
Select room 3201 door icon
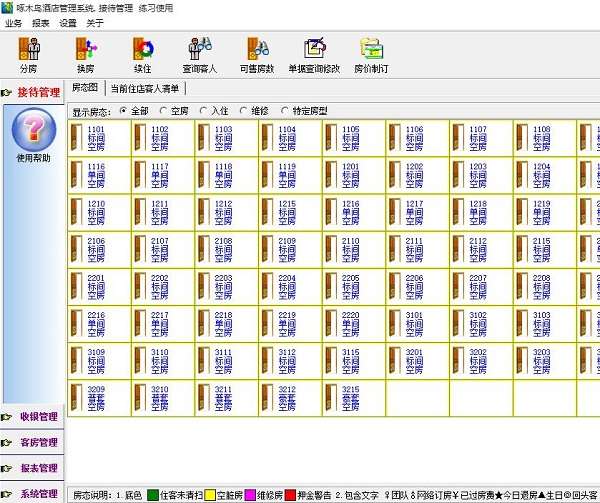coord(395,360)
